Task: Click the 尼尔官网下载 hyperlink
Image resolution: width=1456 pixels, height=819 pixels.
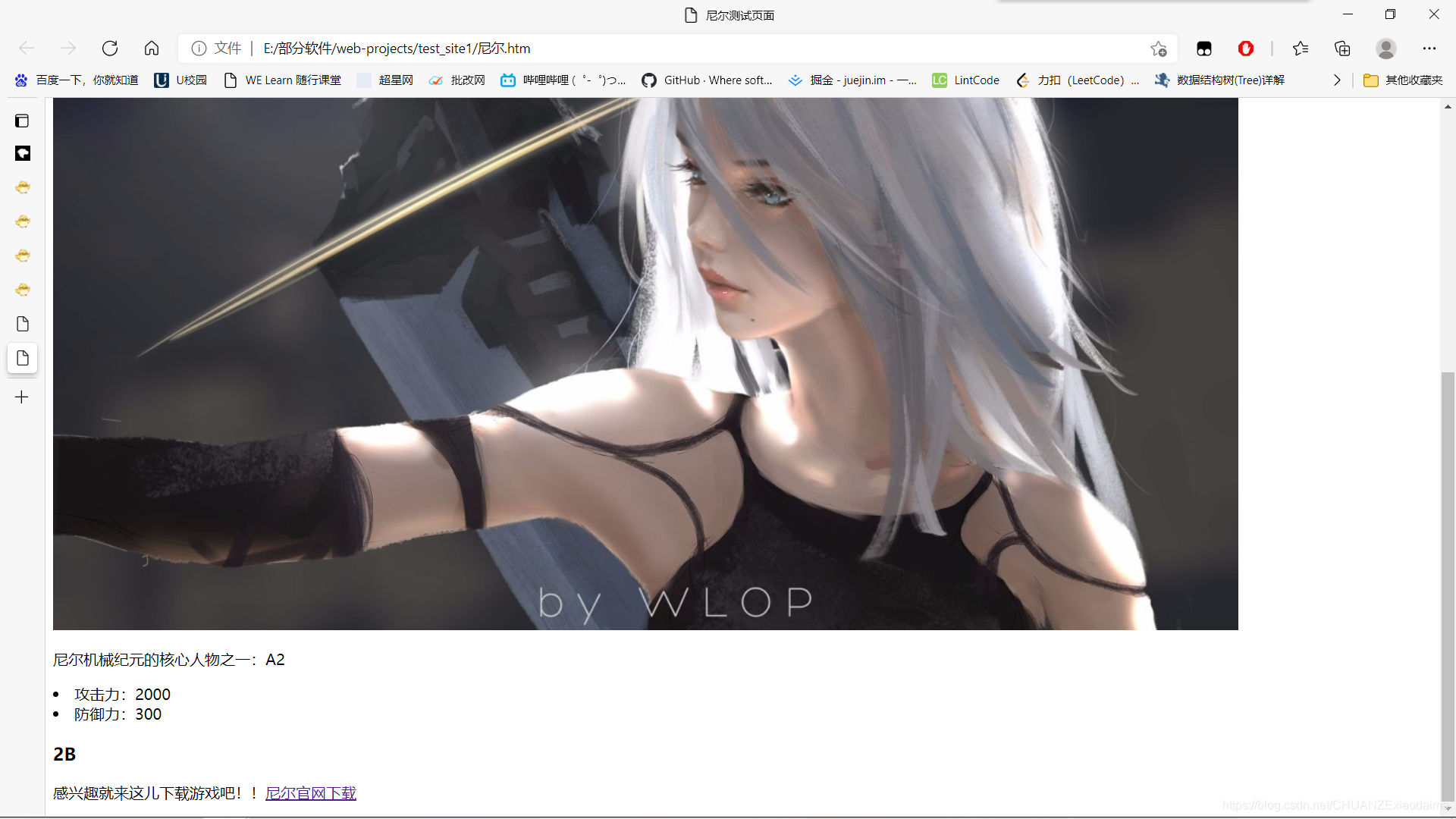Action: click(x=310, y=793)
